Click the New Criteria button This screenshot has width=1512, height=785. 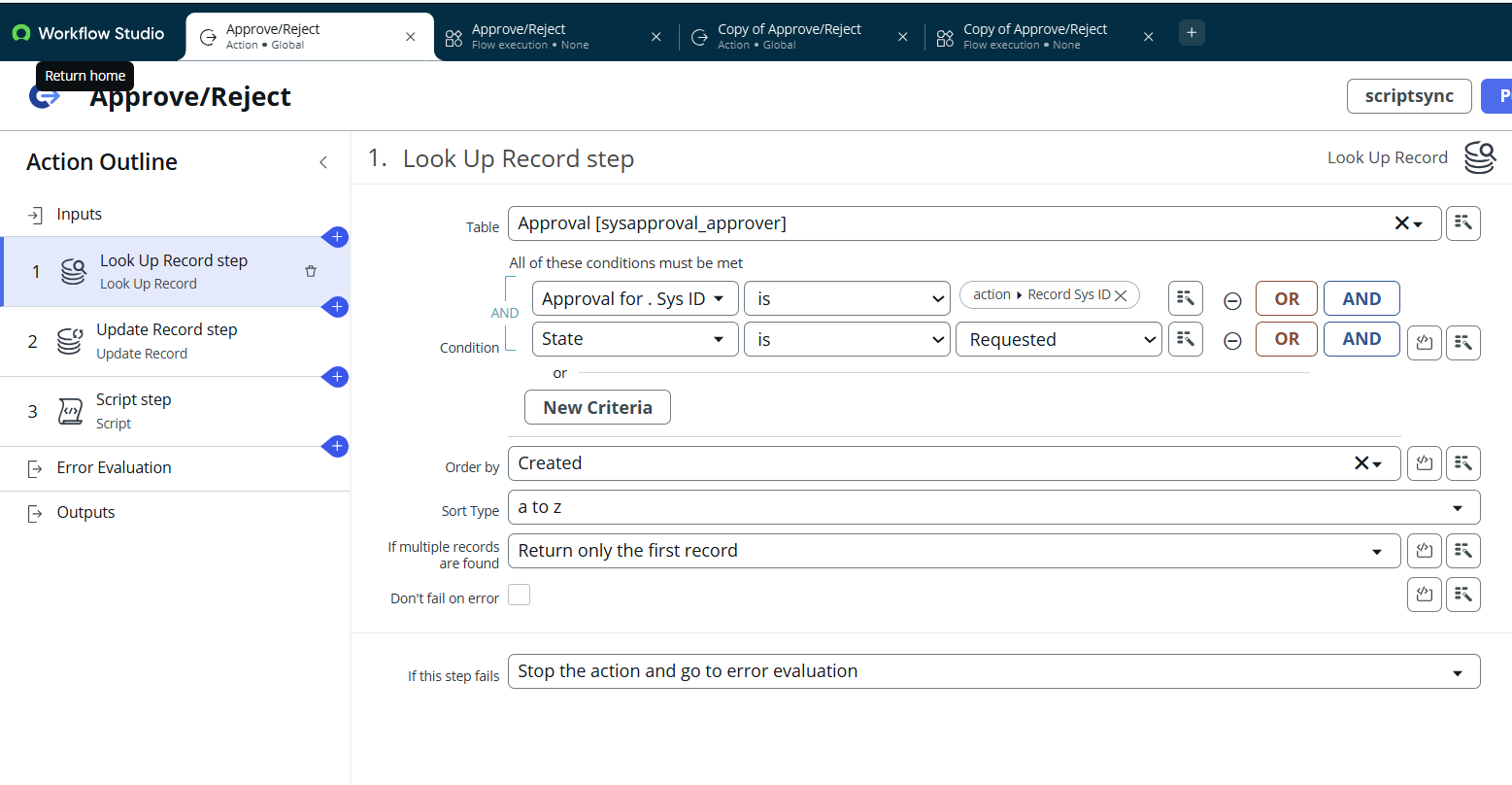point(597,407)
